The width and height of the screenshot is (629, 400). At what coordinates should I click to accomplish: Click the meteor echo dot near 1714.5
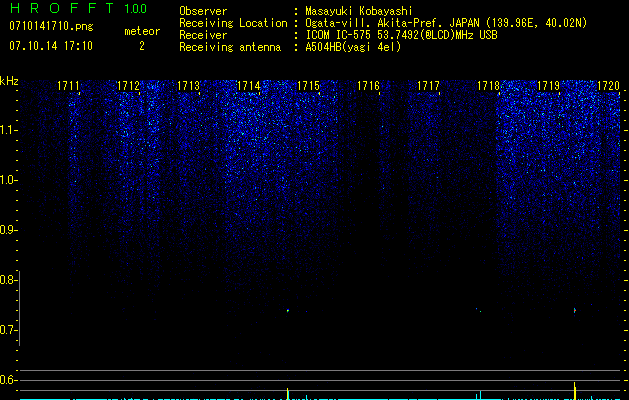point(288,310)
